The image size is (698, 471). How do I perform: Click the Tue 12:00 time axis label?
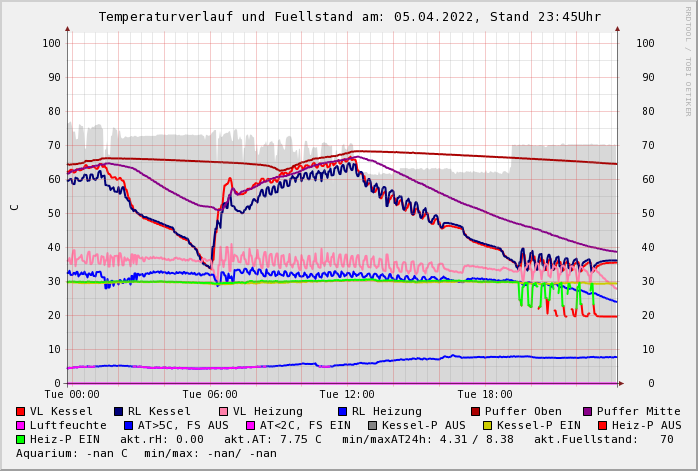tap(347, 394)
